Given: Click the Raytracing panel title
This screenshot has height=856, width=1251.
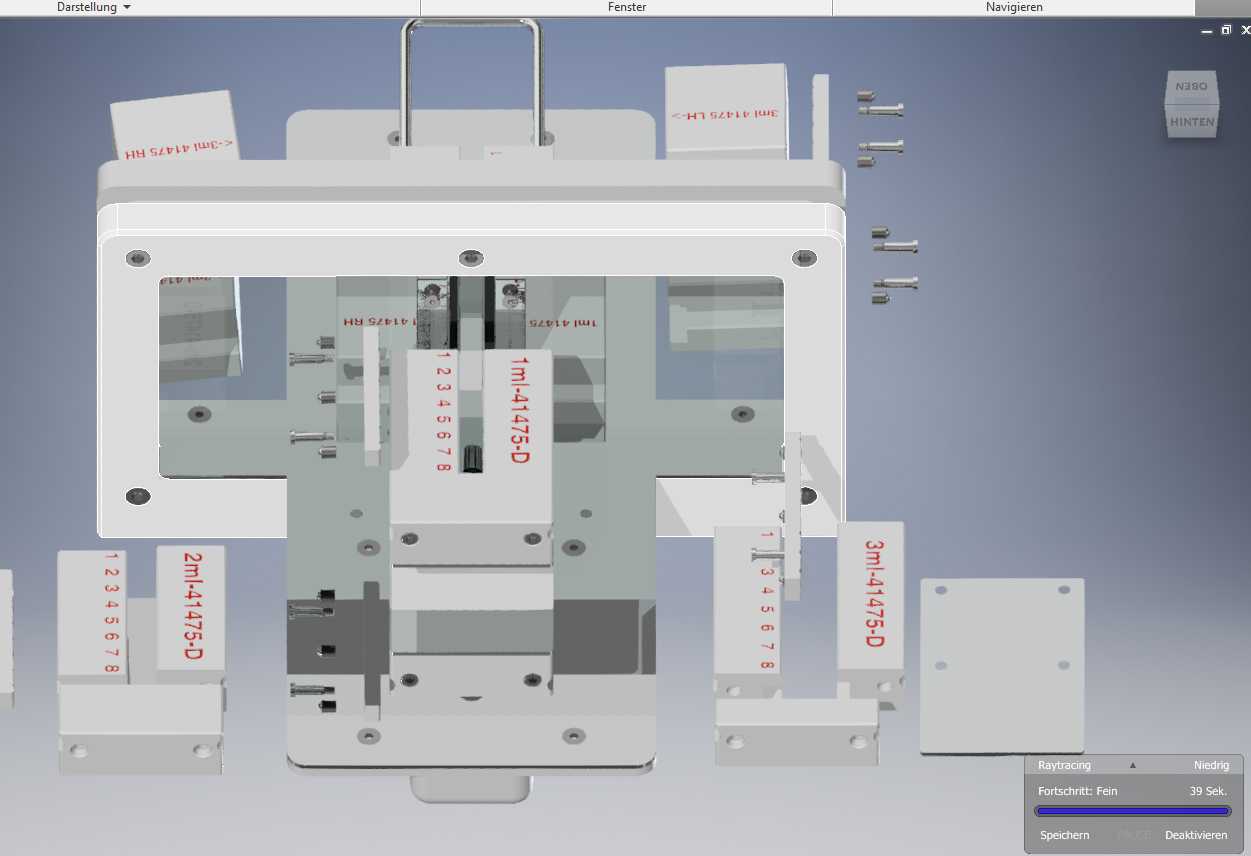Looking at the screenshot, I should [x=1064, y=765].
